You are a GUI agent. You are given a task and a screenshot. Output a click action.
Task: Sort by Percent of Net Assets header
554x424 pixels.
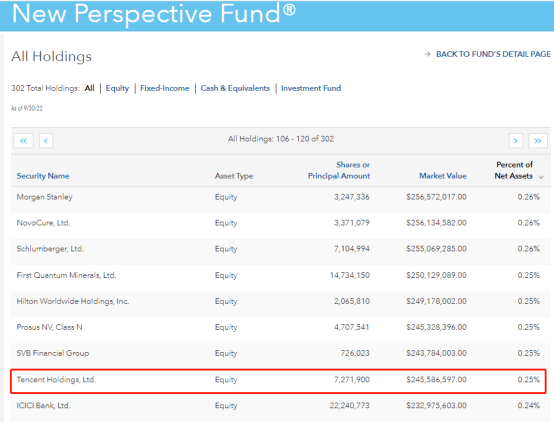514,170
